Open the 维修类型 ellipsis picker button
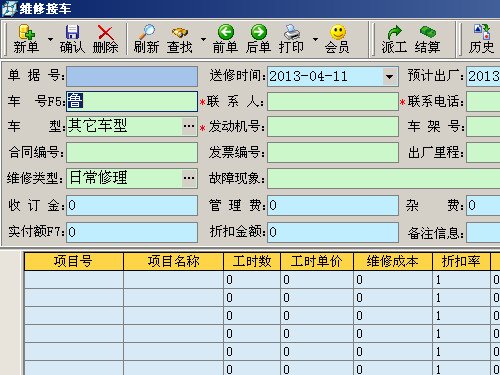500x375 pixels. click(x=189, y=178)
